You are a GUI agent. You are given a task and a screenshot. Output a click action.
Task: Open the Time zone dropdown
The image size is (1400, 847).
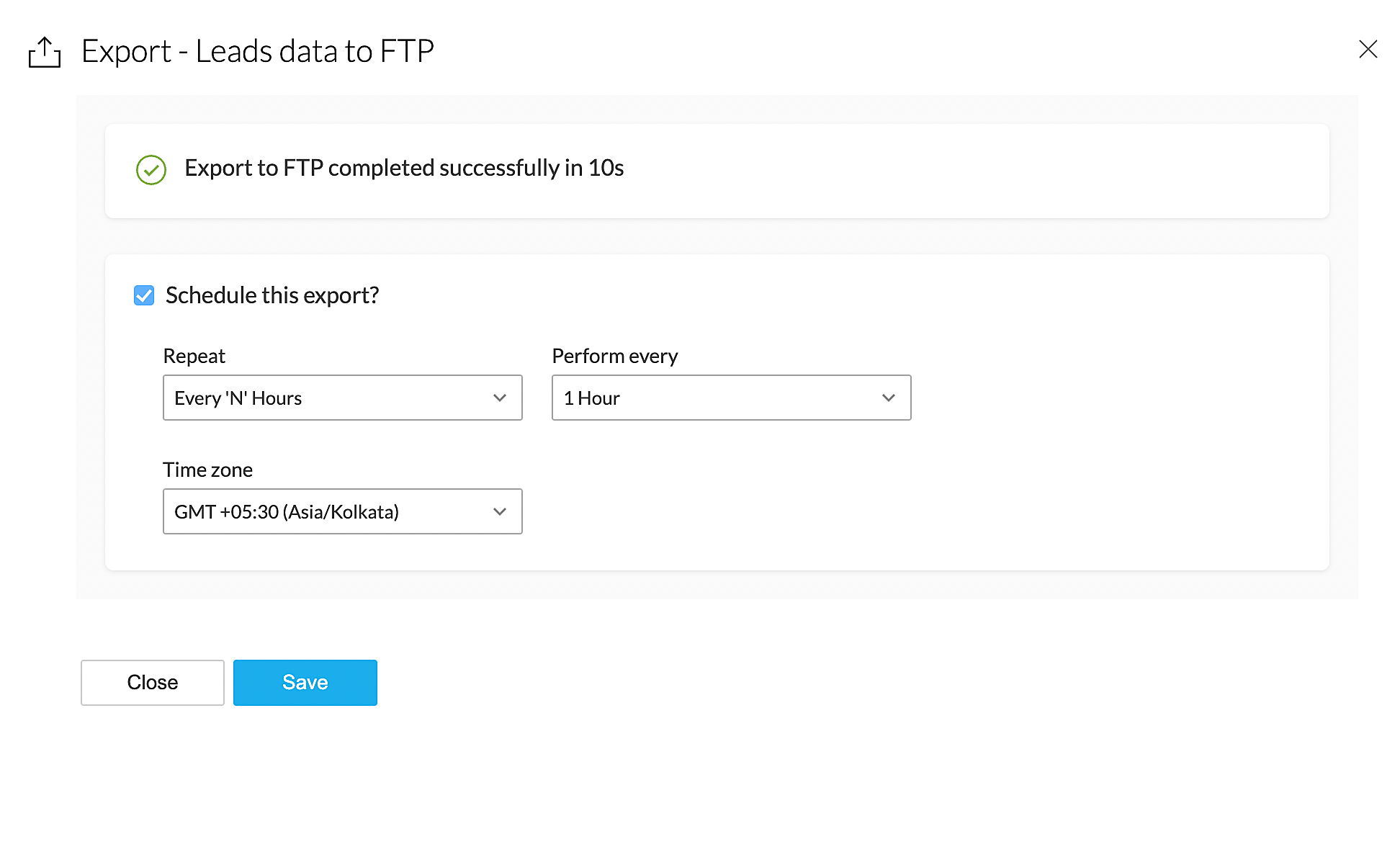coord(342,511)
